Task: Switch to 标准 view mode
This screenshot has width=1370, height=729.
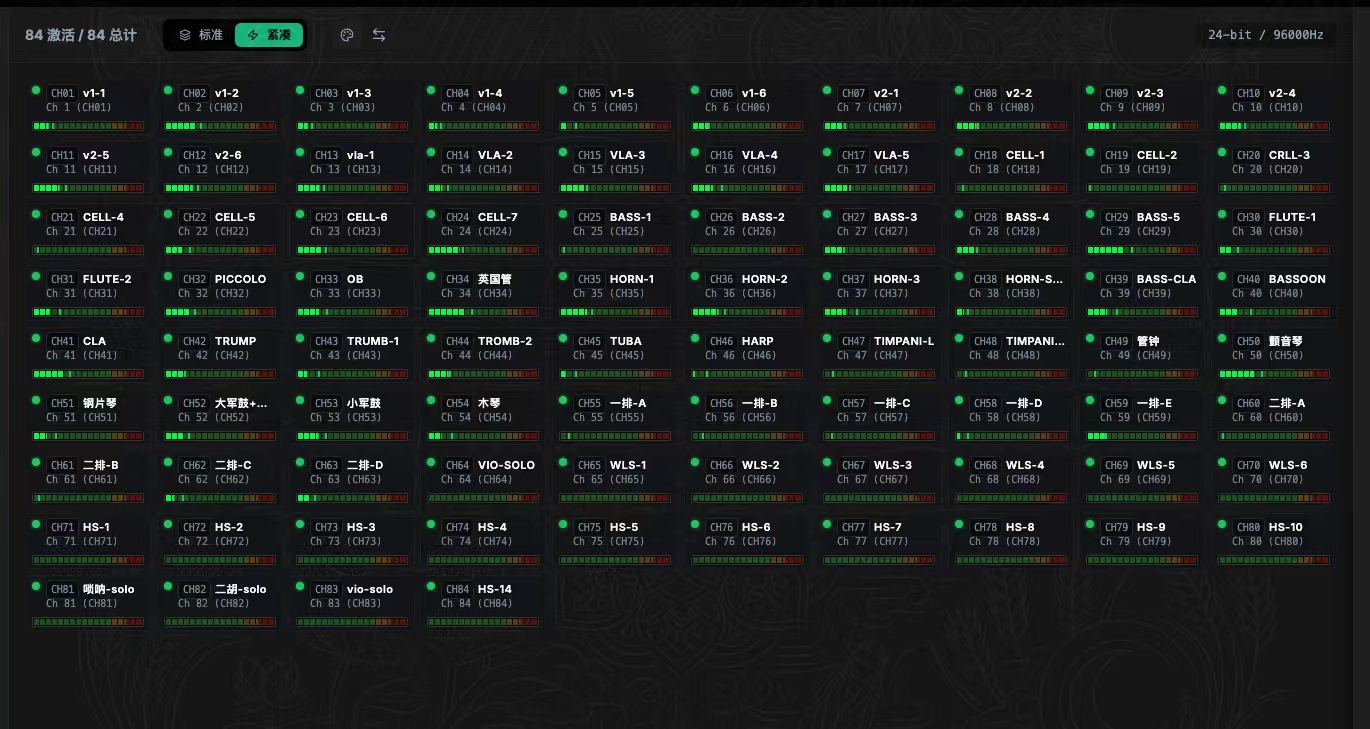Action: click(201, 35)
